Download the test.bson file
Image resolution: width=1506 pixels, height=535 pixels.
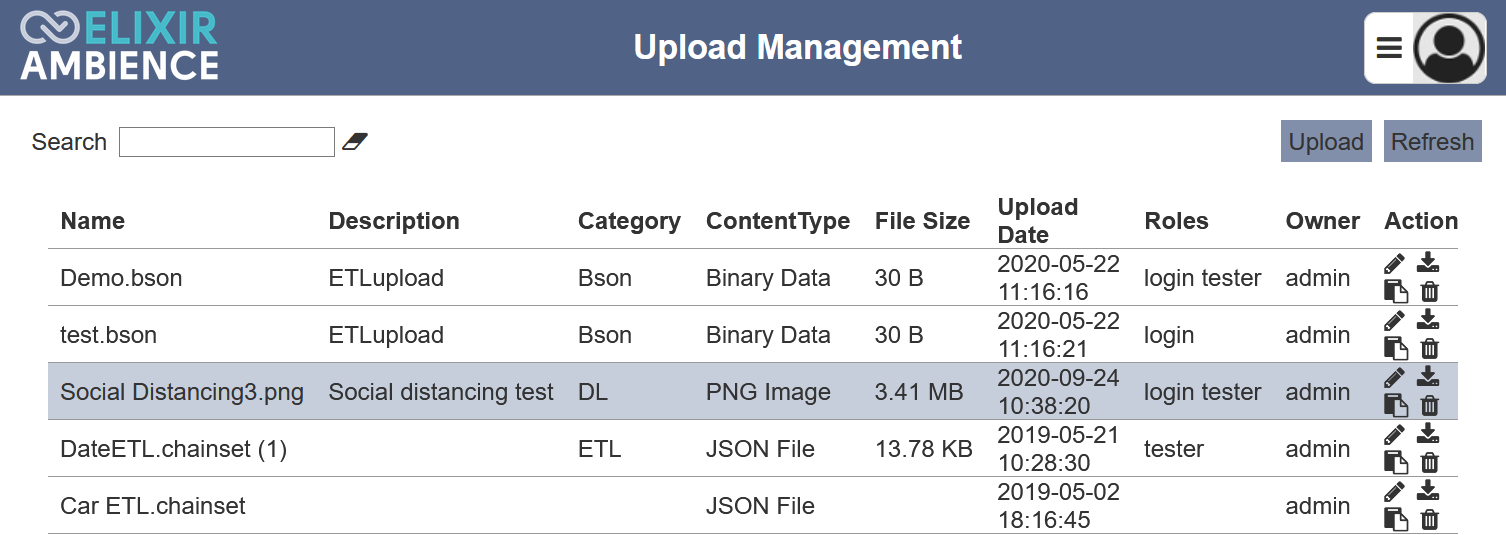click(x=1428, y=320)
